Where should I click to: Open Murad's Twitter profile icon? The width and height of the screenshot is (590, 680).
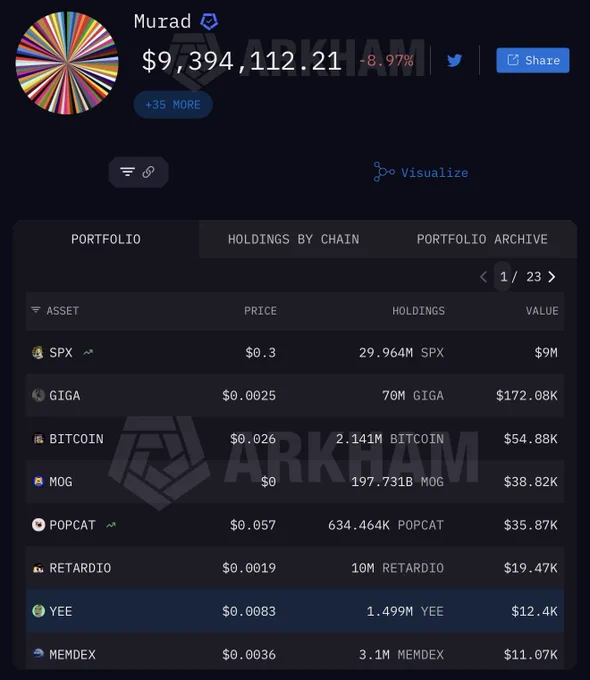pyautogui.click(x=454, y=60)
